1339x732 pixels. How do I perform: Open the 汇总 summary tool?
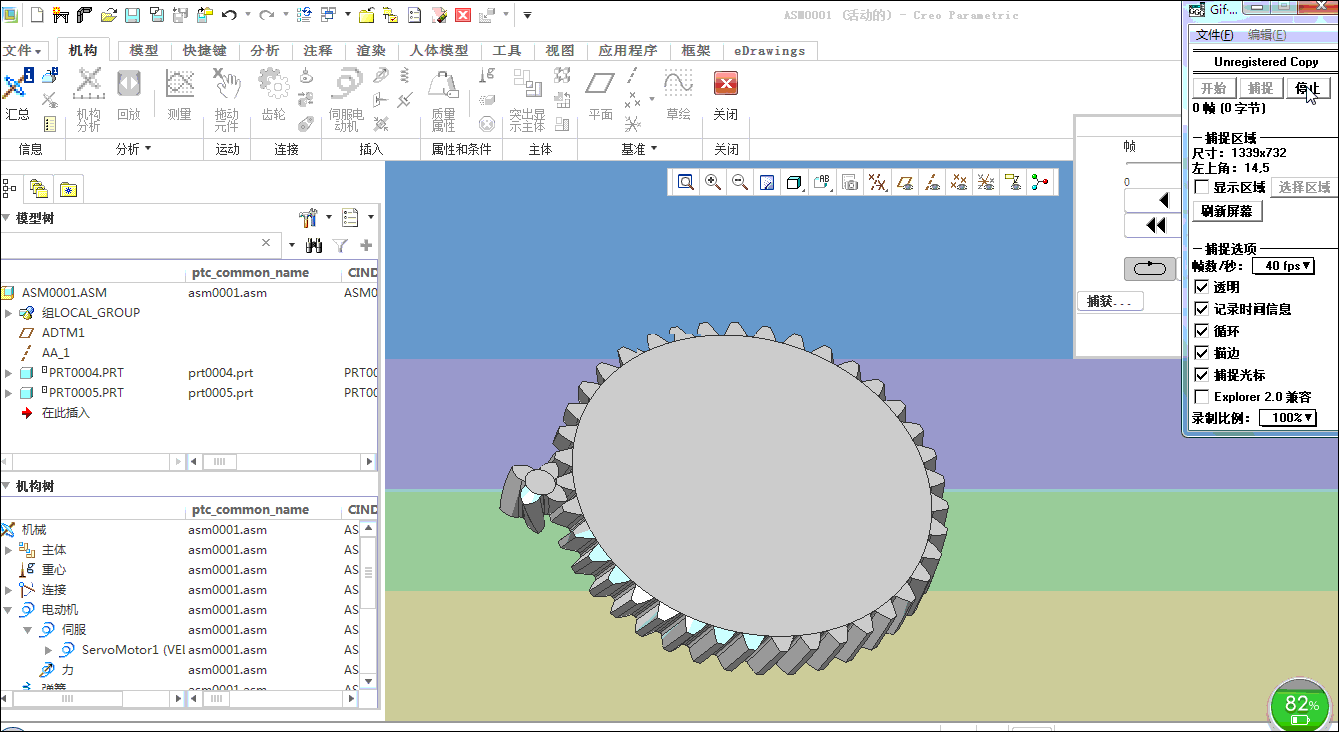pos(18,96)
